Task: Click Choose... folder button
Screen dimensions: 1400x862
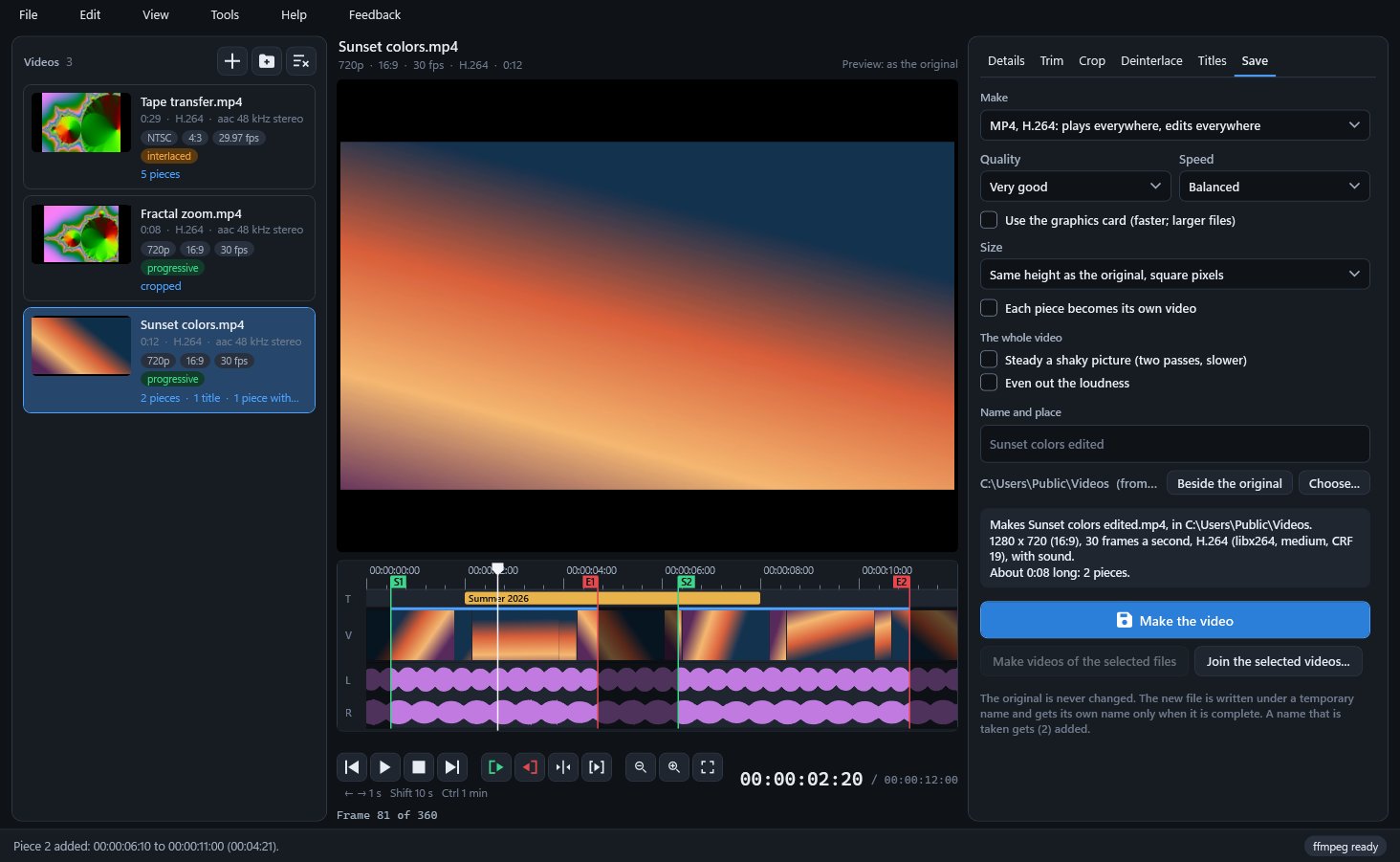Action: click(1334, 483)
